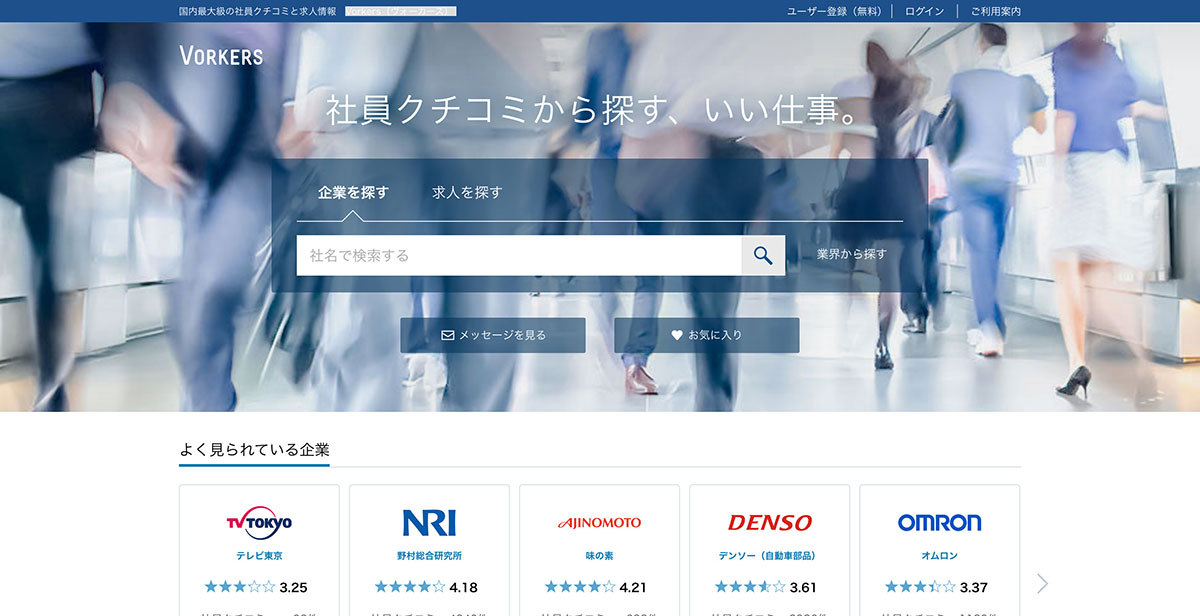Open the TV TOKYO company logo
1200x616 pixels.
pos(259,522)
